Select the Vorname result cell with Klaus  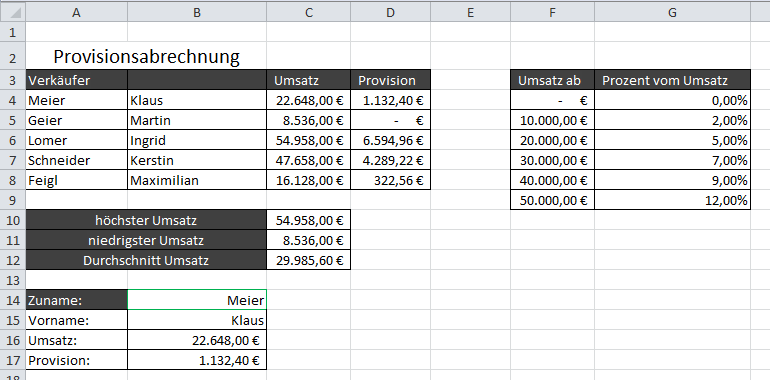click(197, 320)
